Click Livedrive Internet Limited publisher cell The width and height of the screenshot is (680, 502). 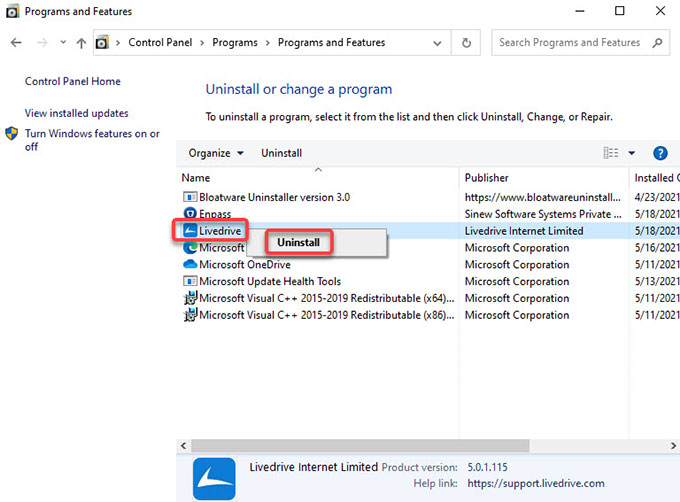tap(524, 231)
